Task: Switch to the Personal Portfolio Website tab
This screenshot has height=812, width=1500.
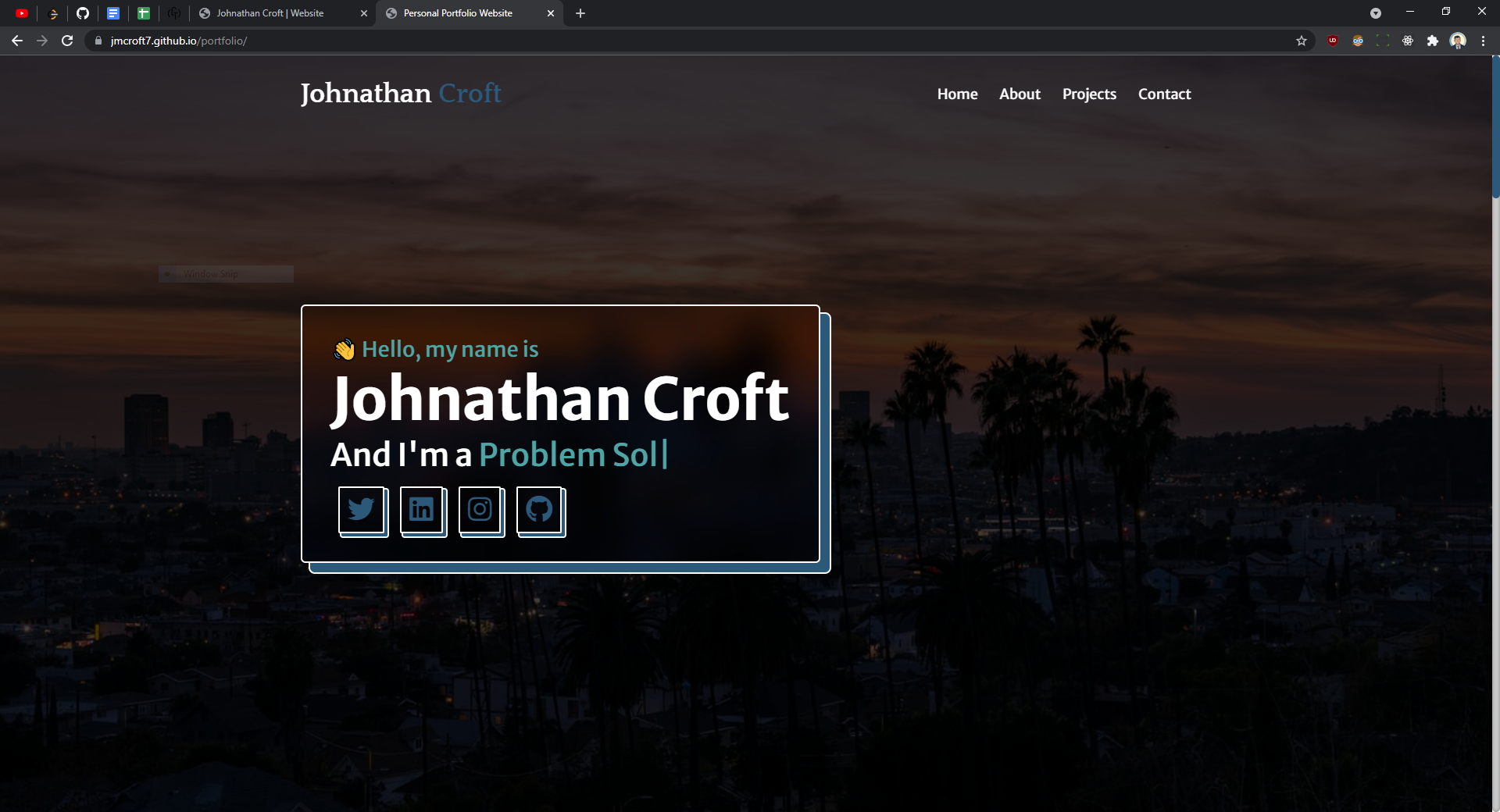Action: [457, 13]
